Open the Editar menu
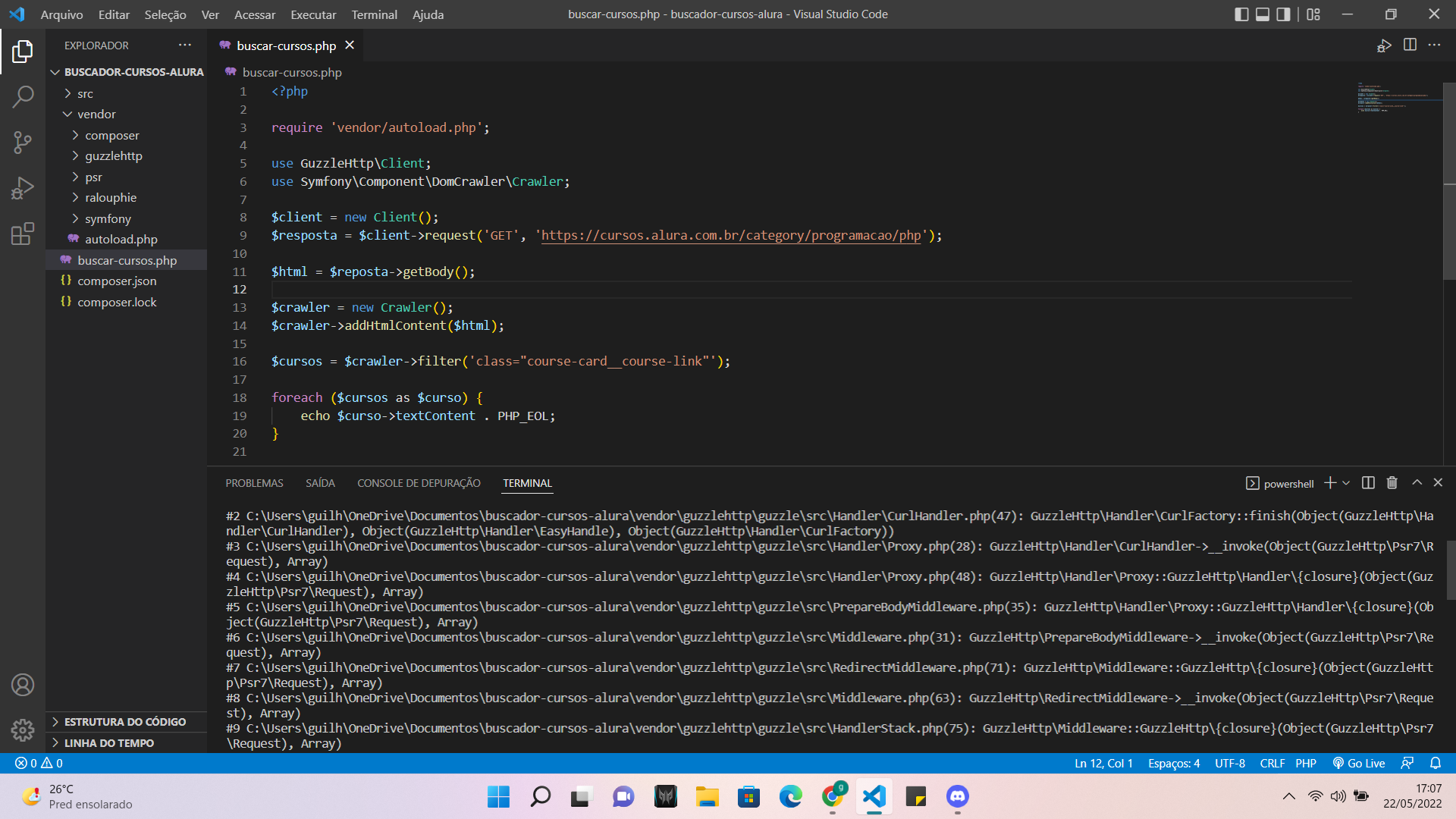Viewport: 1456px width, 819px height. pos(114,14)
